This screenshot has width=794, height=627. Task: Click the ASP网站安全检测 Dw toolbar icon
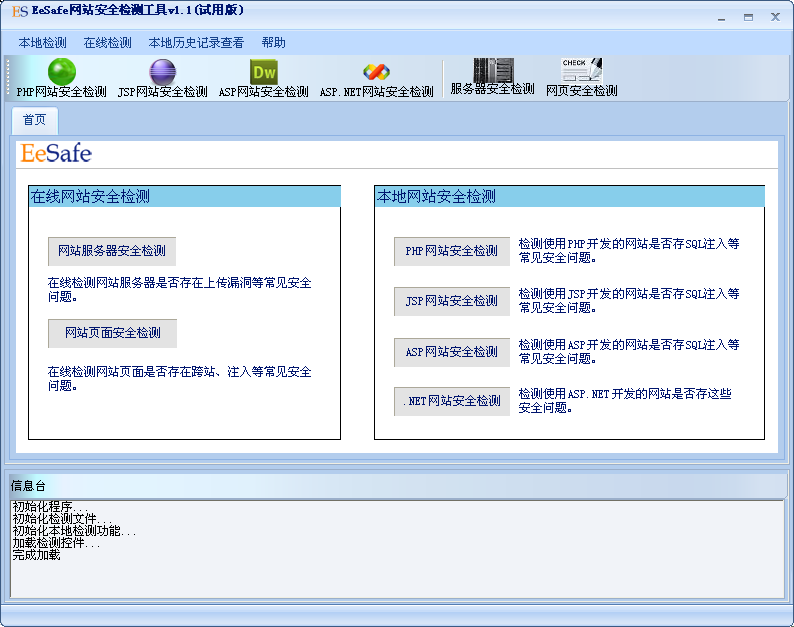[x=264, y=72]
